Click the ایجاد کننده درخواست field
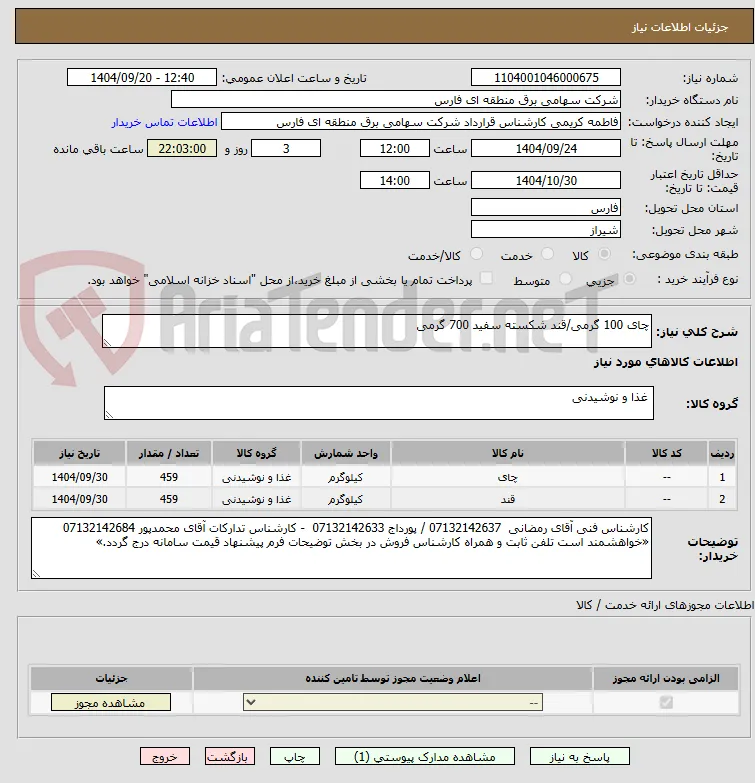755x783 pixels. point(421,121)
